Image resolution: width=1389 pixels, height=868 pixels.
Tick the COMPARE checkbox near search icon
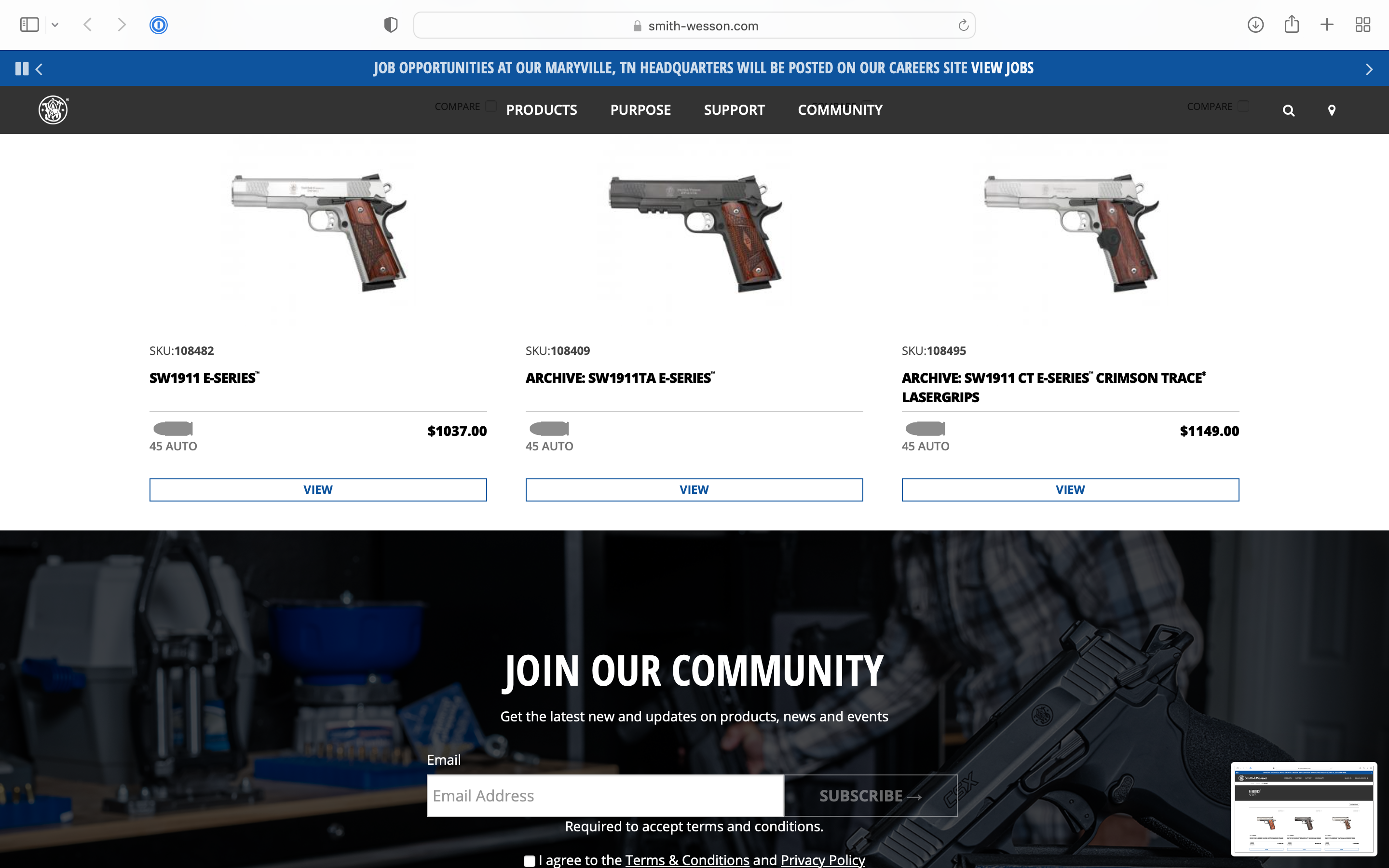[x=1243, y=106]
